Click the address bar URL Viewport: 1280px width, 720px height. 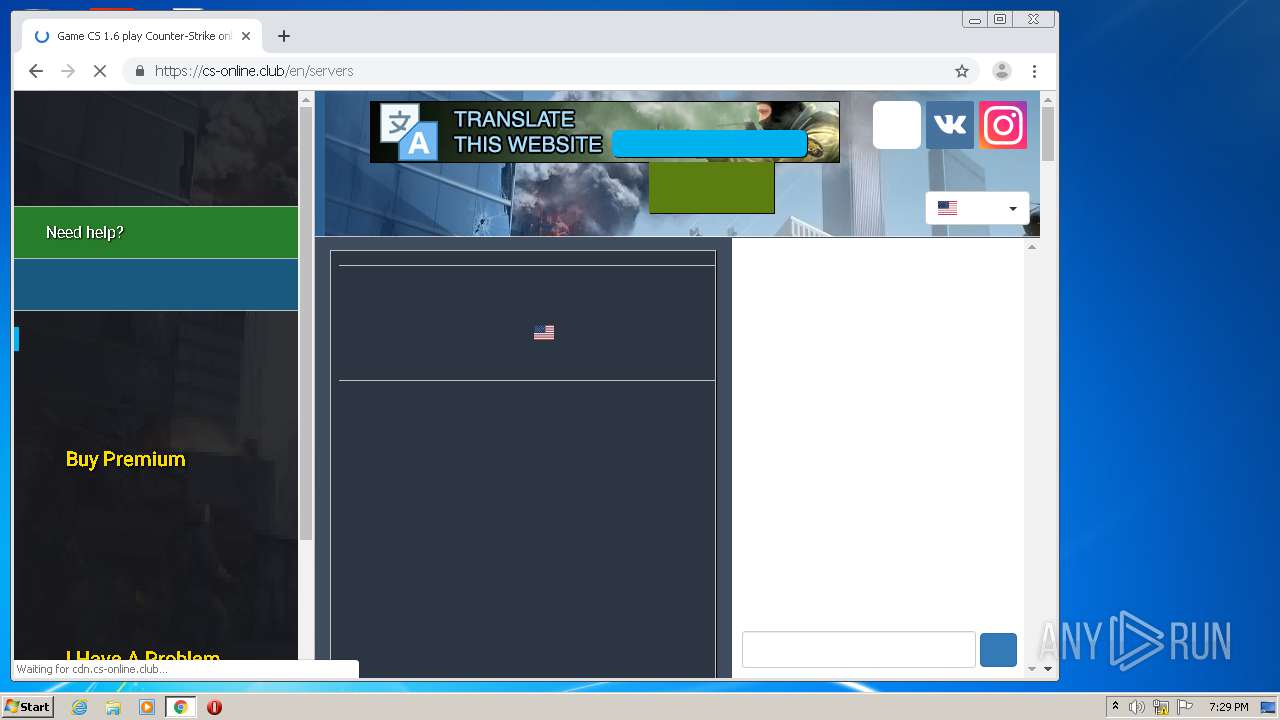pos(254,71)
